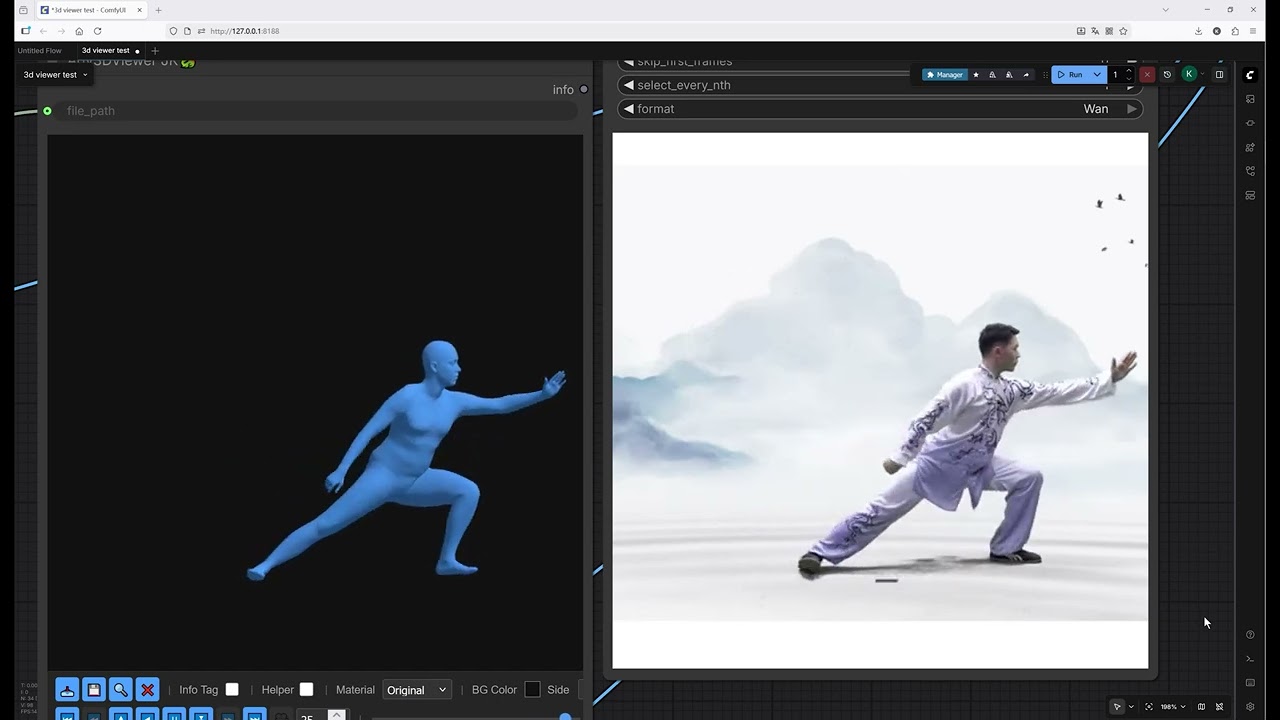This screenshot has width=1280, height=720.
Task: Toggle the side panel layout icon
Action: (x=1219, y=75)
